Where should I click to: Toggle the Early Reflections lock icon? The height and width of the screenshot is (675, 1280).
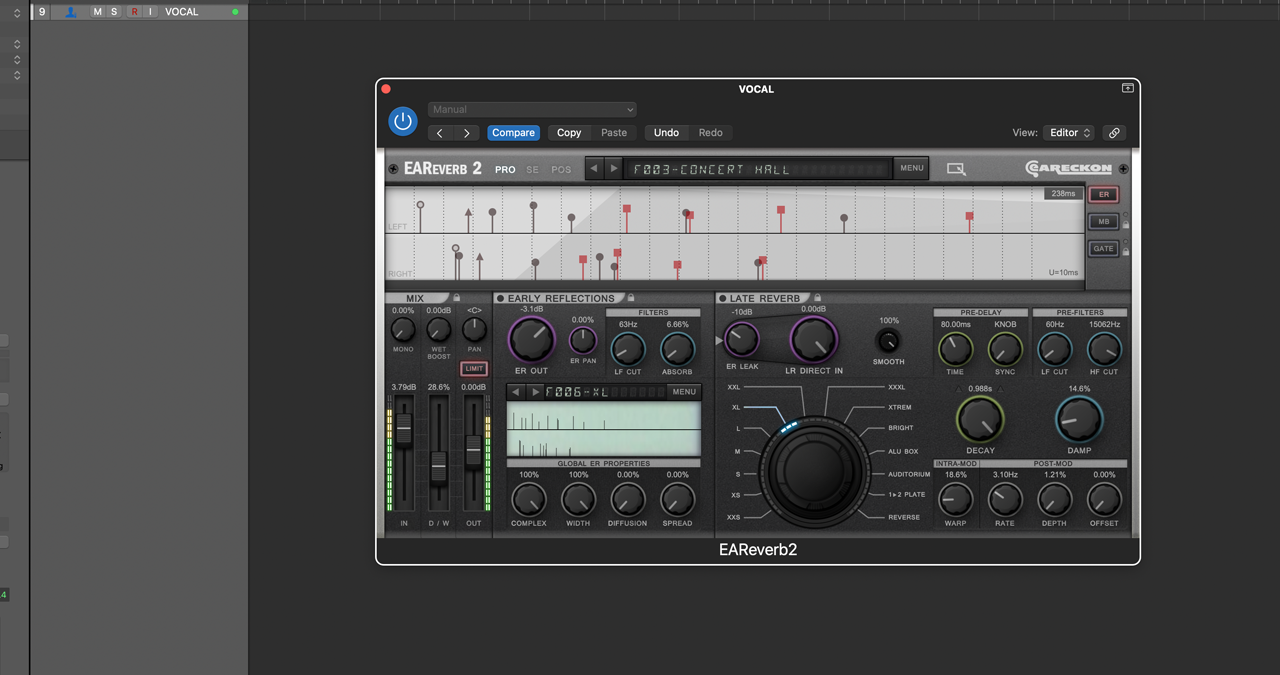[631, 297]
